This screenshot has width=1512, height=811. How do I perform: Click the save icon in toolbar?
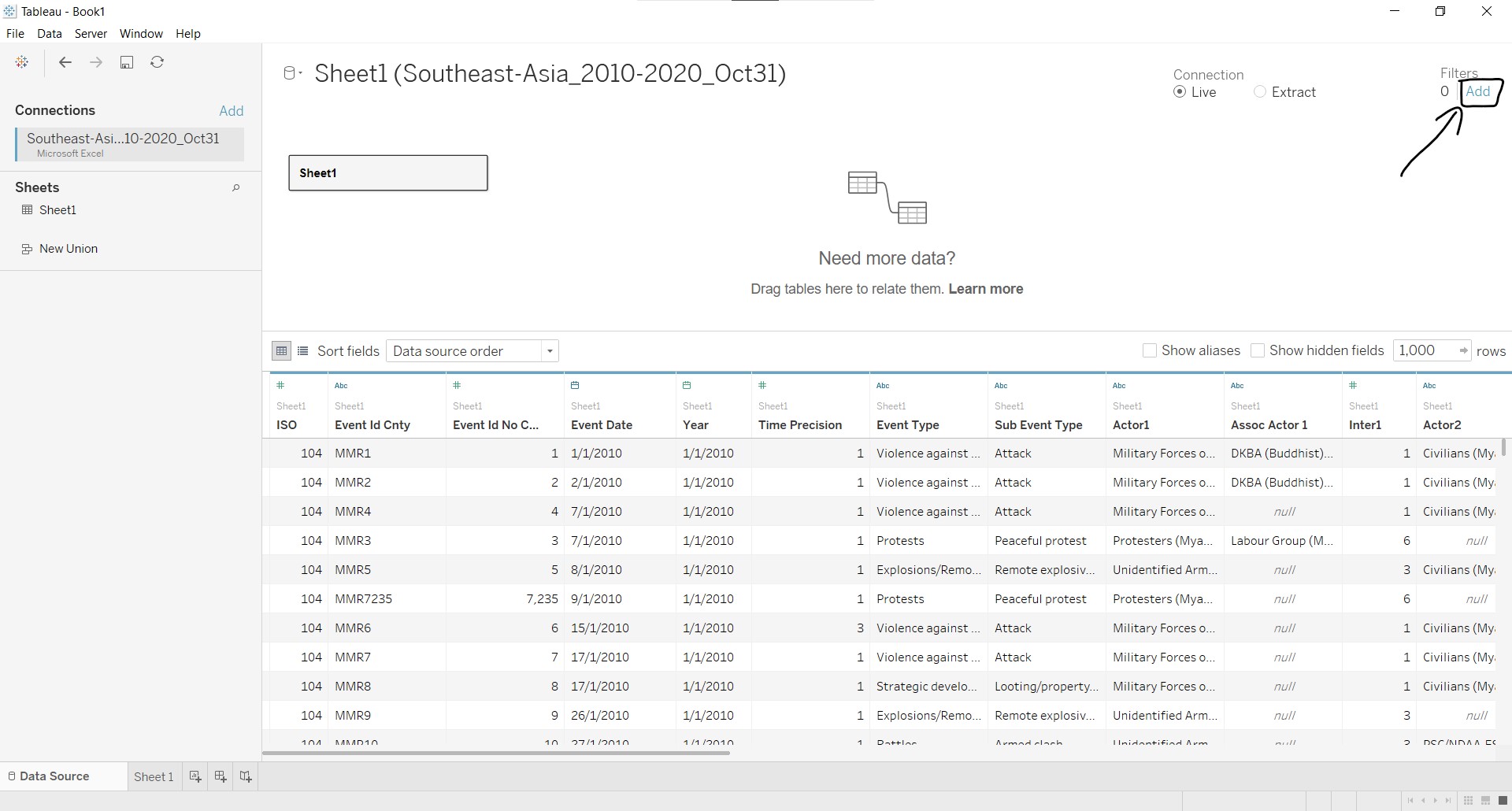127,62
